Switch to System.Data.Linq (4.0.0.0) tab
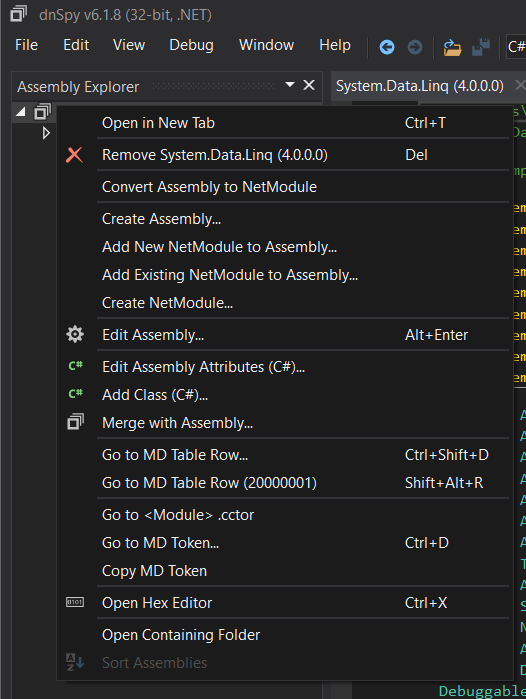This screenshot has width=526, height=699. (x=419, y=86)
